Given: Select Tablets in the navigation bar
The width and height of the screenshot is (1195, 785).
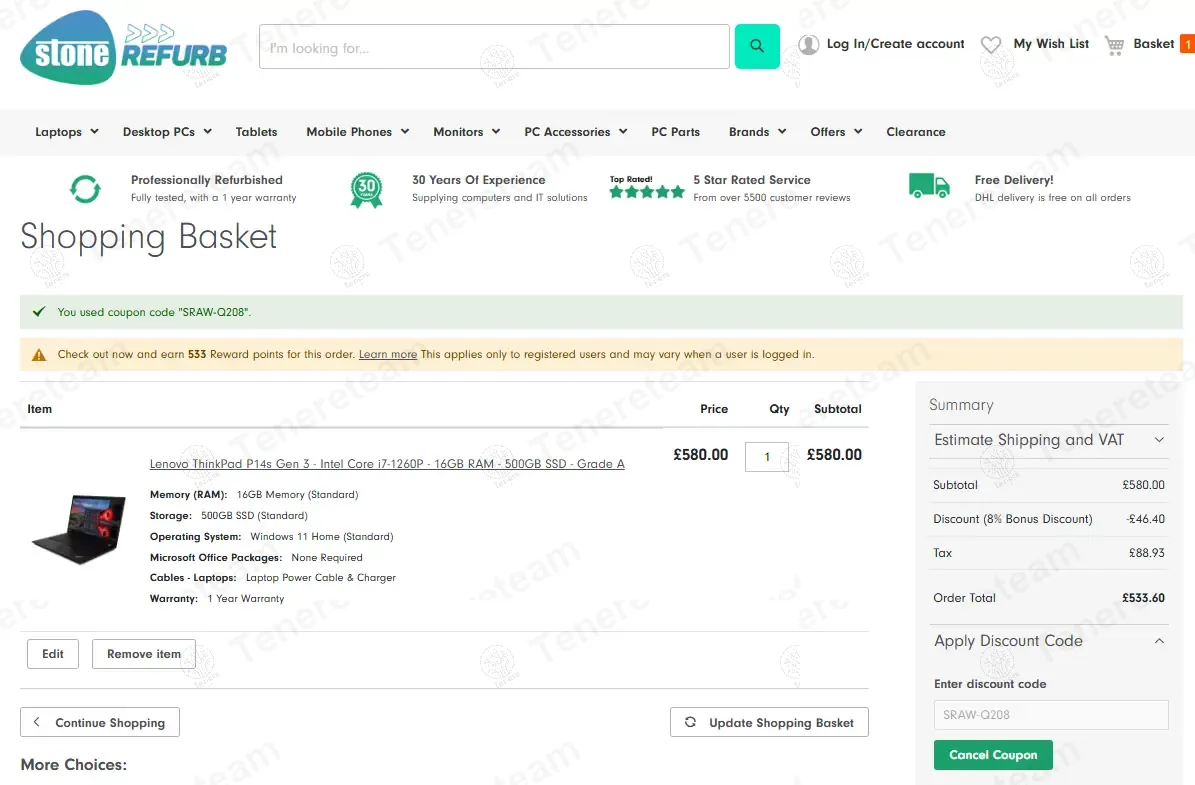Looking at the screenshot, I should tap(256, 132).
